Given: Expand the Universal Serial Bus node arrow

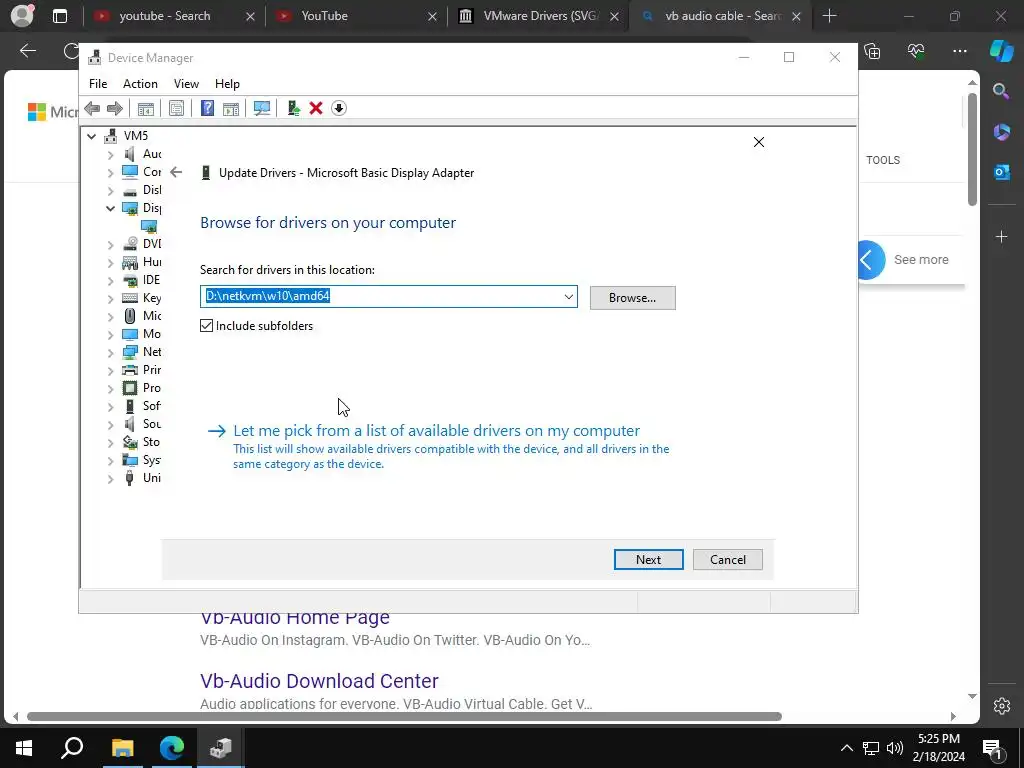Looking at the screenshot, I should pos(110,479).
